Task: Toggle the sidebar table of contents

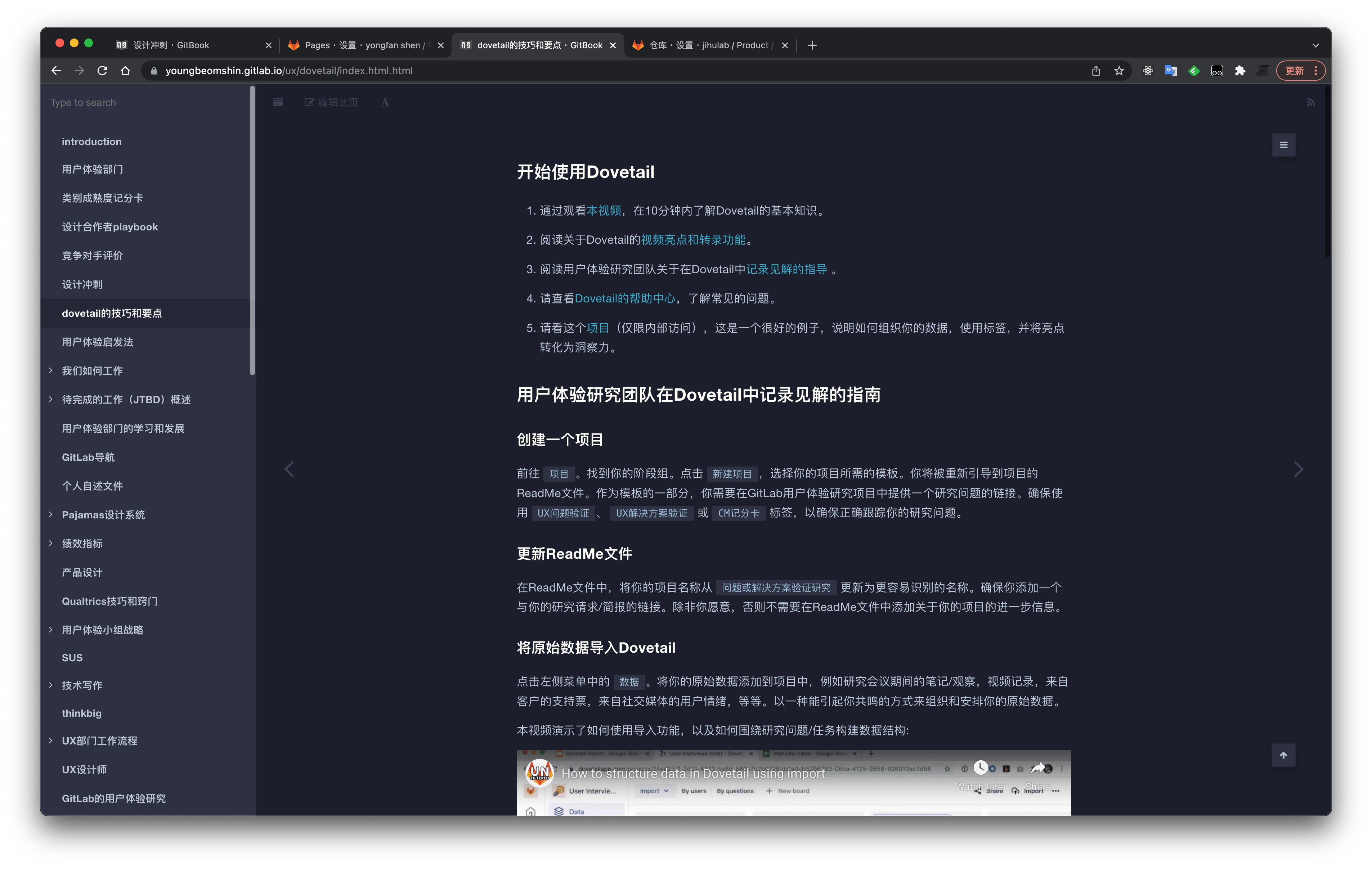Action: pyautogui.click(x=278, y=102)
